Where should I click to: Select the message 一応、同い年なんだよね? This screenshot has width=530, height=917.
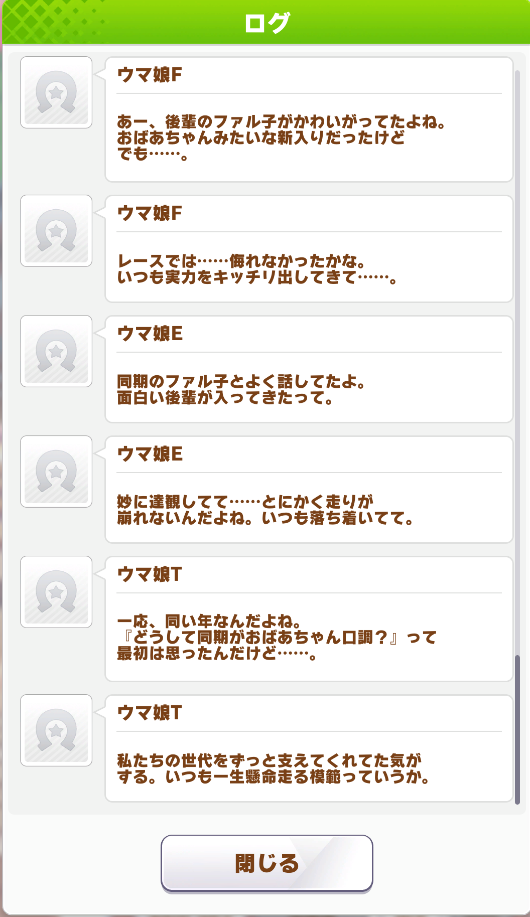click(309, 619)
